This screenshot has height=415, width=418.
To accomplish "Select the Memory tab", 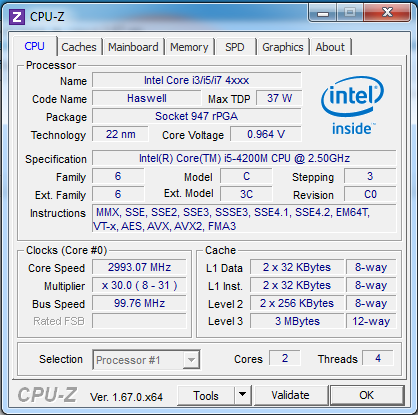I will click(189, 47).
